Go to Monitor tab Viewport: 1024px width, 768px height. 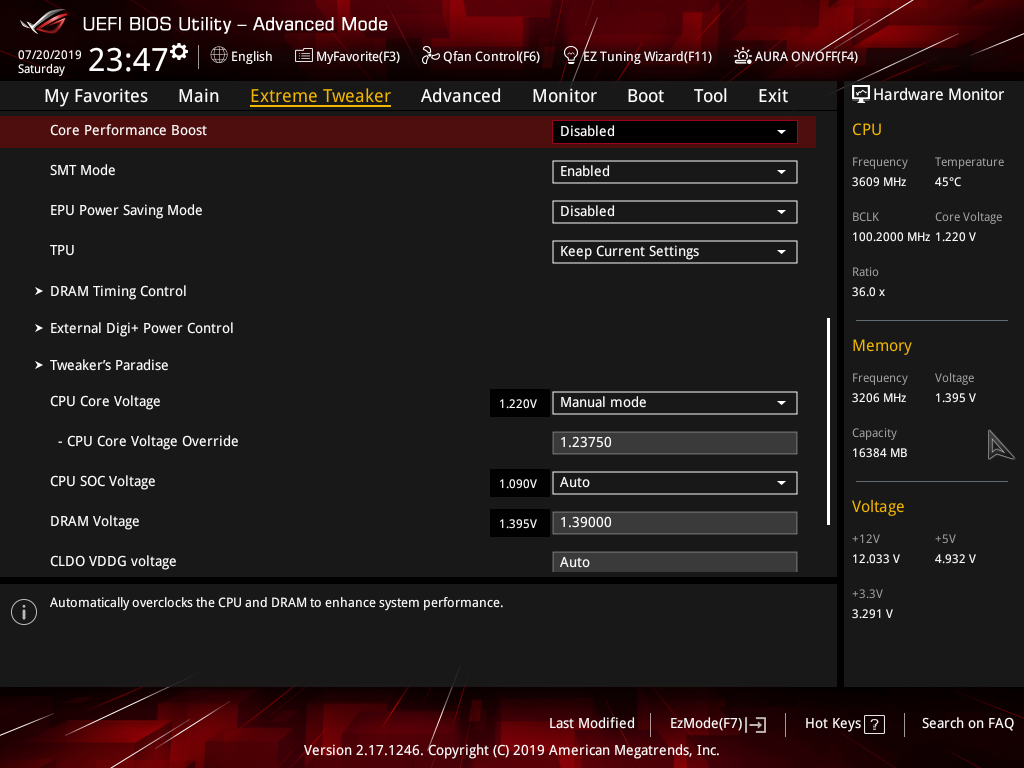[564, 96]
